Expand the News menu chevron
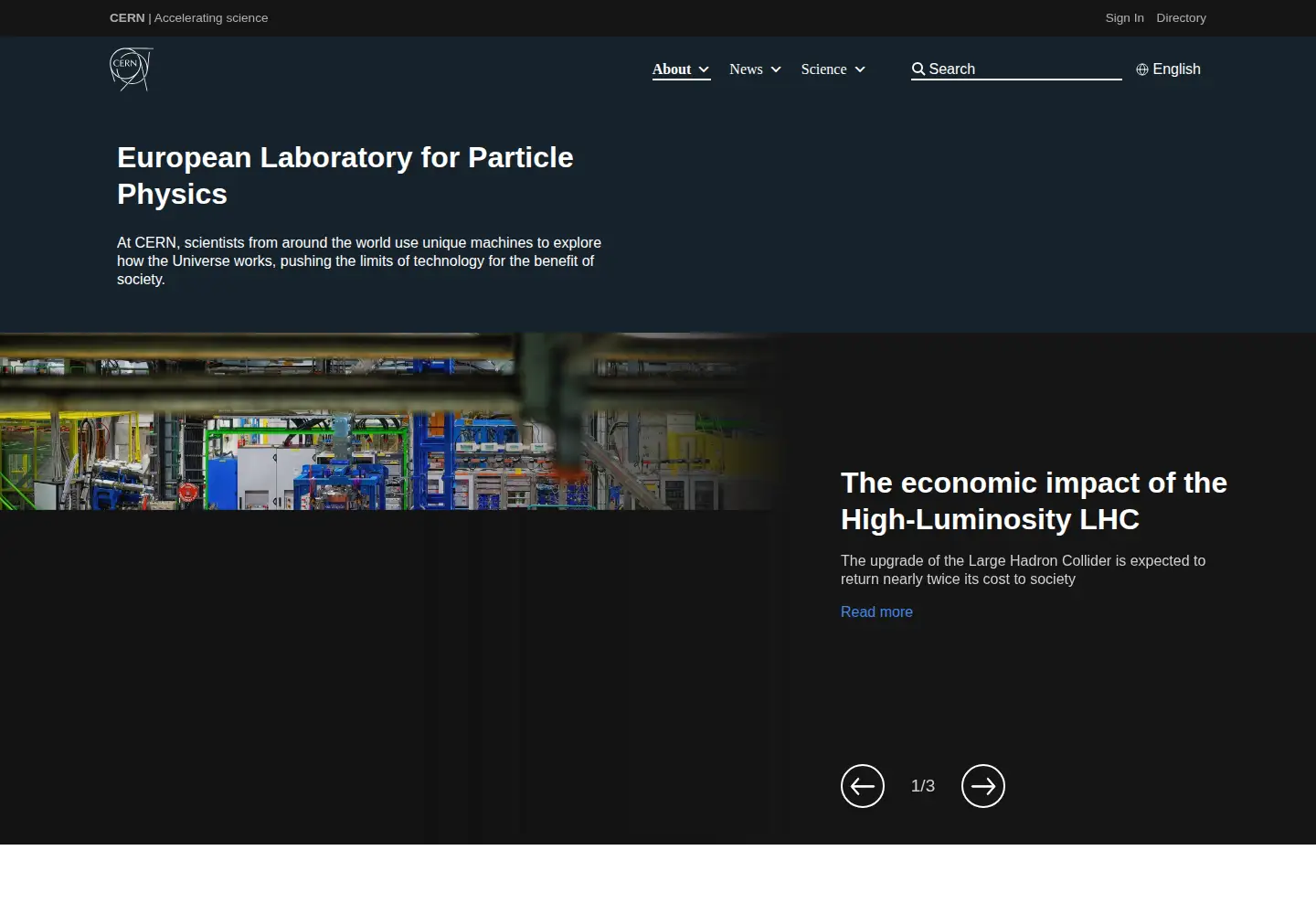Screen dimensions: 1316x914 click(x=776, y=69)
